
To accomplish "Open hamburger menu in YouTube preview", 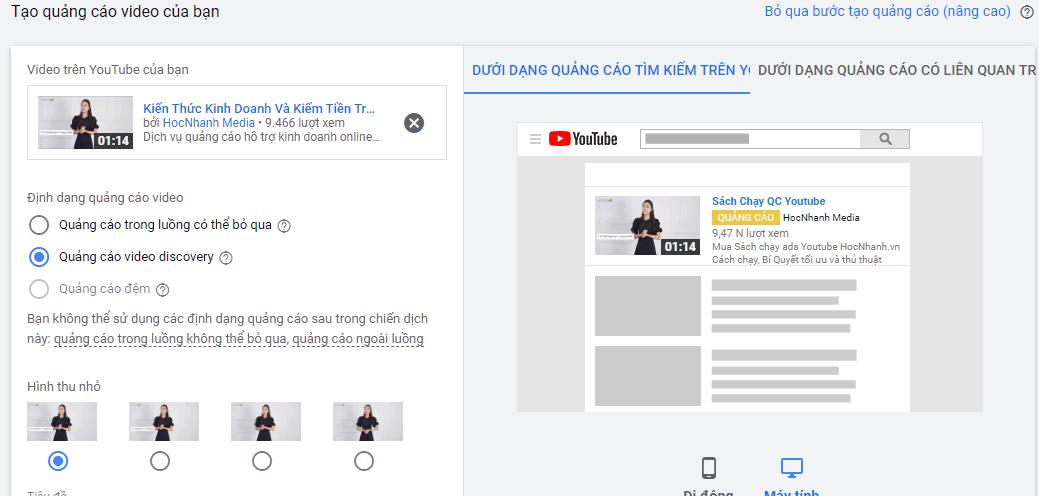I will (x=535, y=139).
